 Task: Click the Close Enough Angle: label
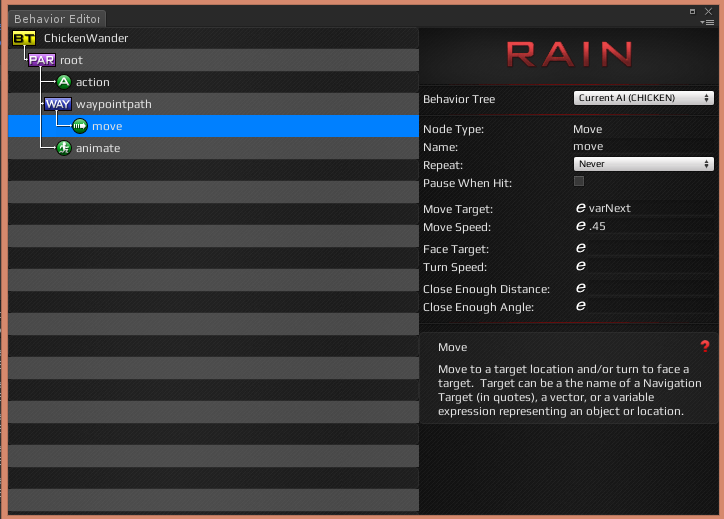[x=478, y=308]
